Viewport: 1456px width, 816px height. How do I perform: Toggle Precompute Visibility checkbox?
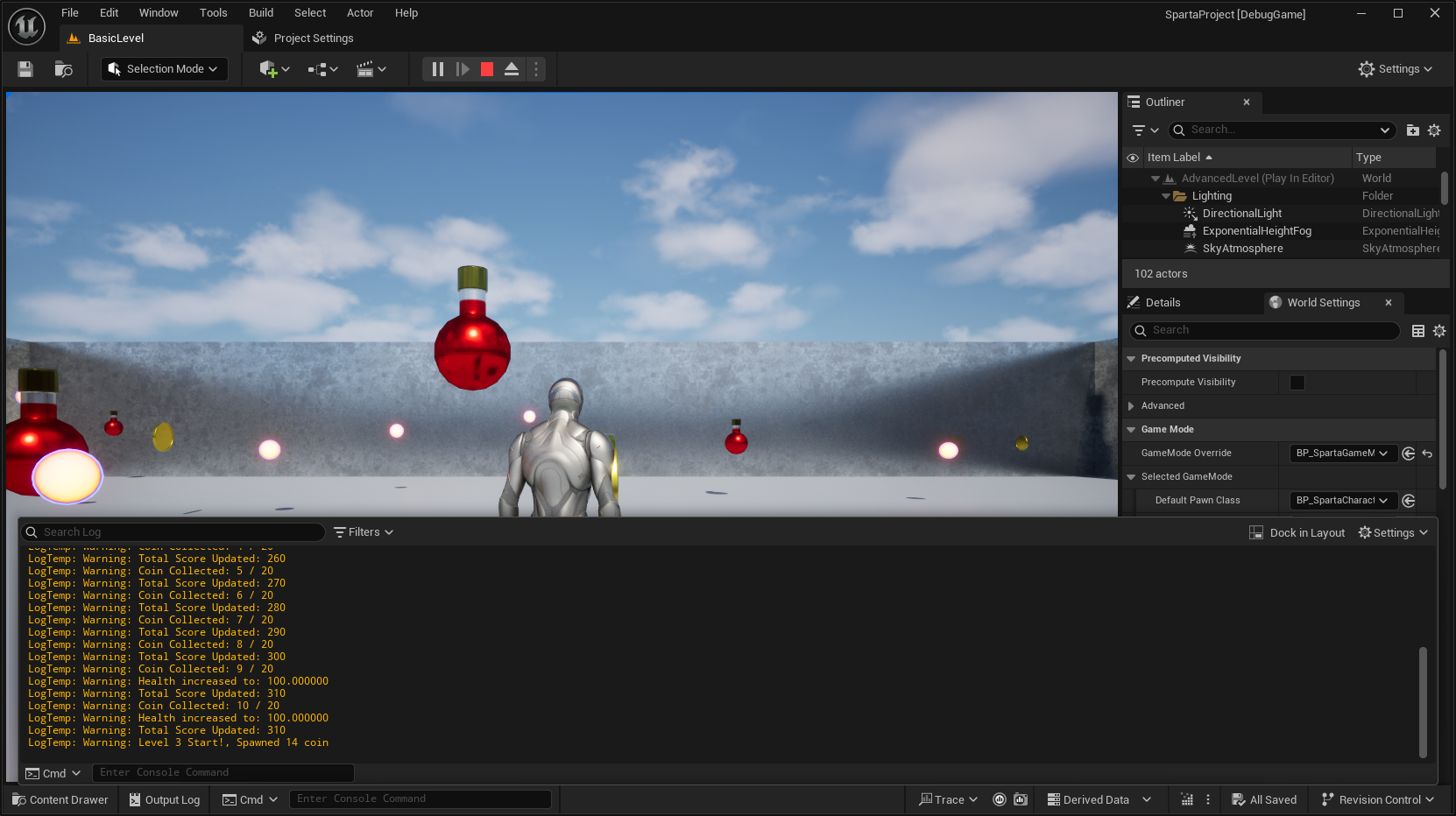click(1297, 383)
